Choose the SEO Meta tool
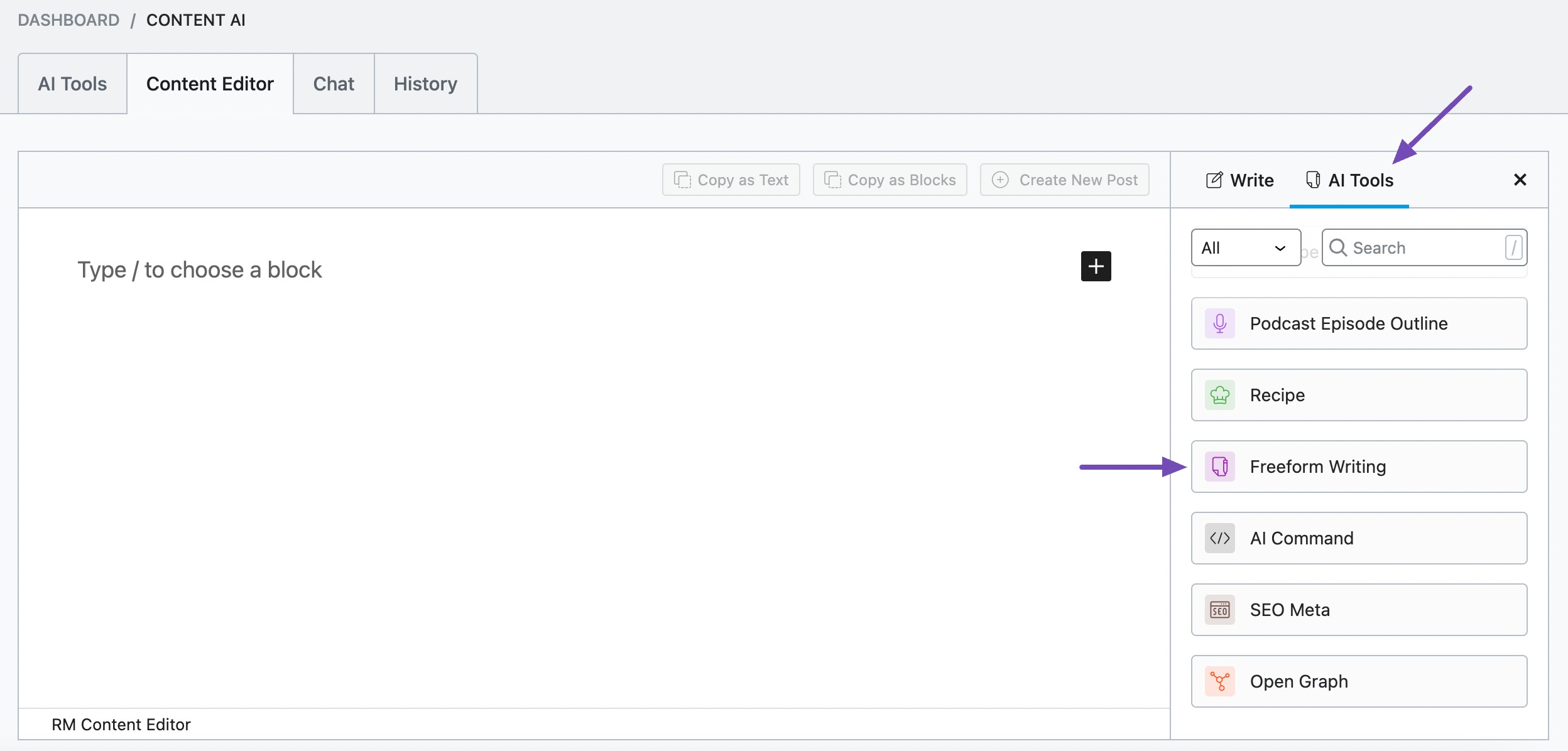 1359,610
